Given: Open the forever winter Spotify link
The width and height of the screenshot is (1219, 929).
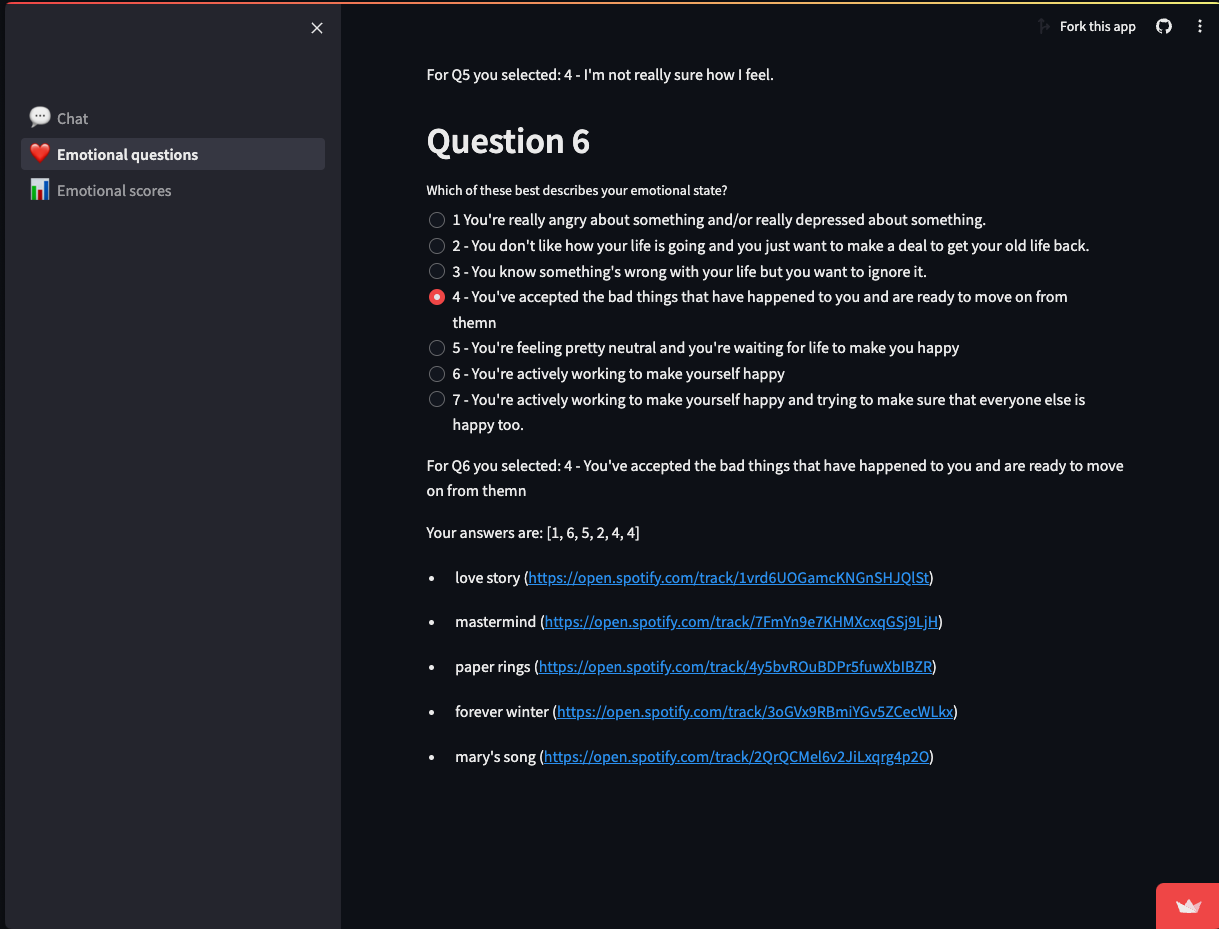Looking at the screenshot, I should pyautogui.click(x=754, y=712).
